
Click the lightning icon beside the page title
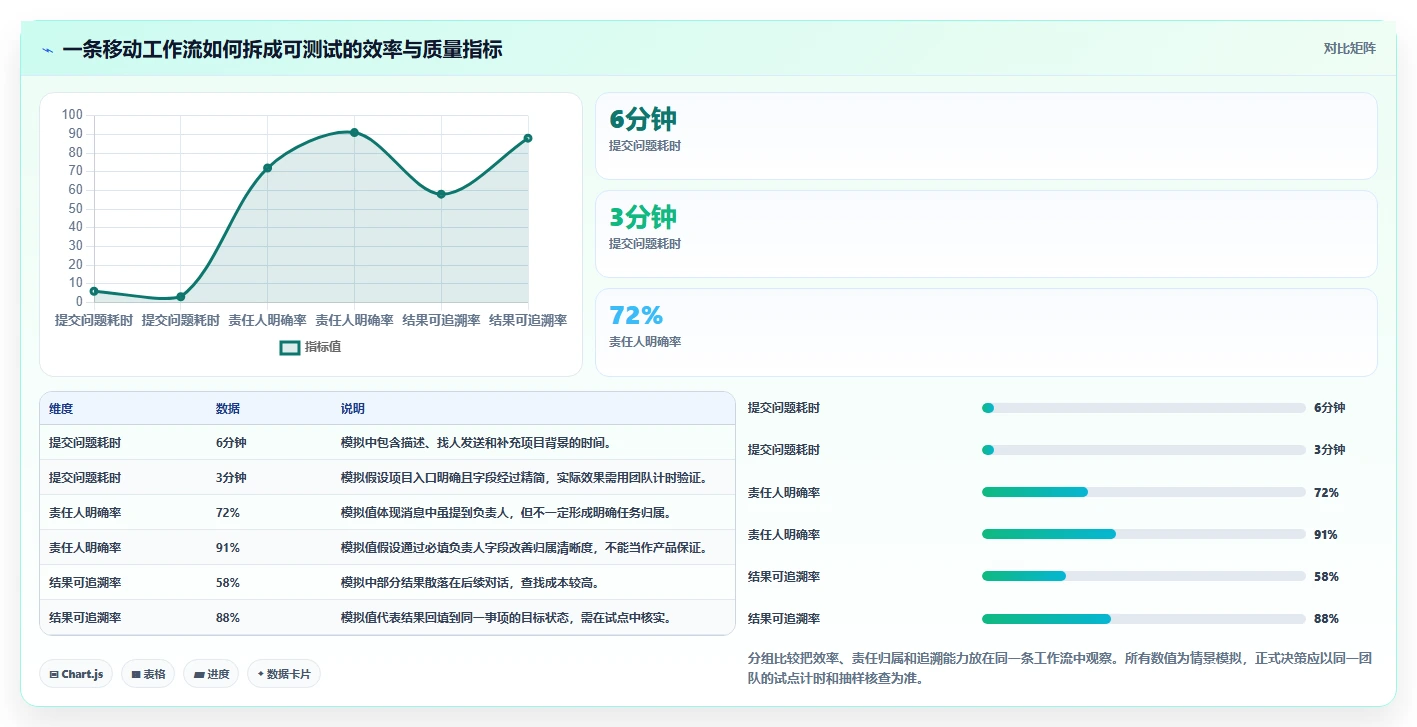(47, 50)
